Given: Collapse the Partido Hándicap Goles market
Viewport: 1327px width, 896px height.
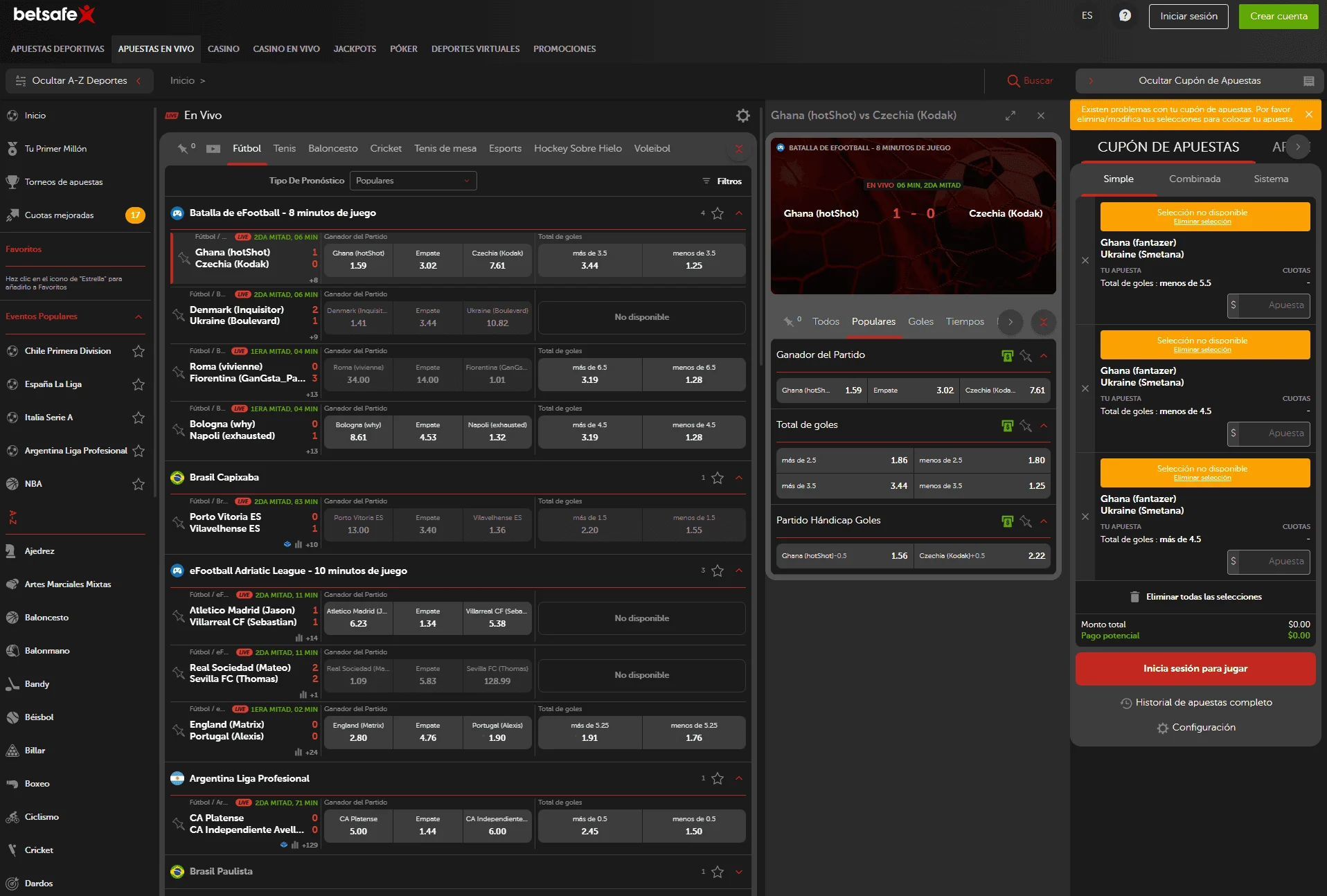Looking at the screenshot, I should (1044, 521).
